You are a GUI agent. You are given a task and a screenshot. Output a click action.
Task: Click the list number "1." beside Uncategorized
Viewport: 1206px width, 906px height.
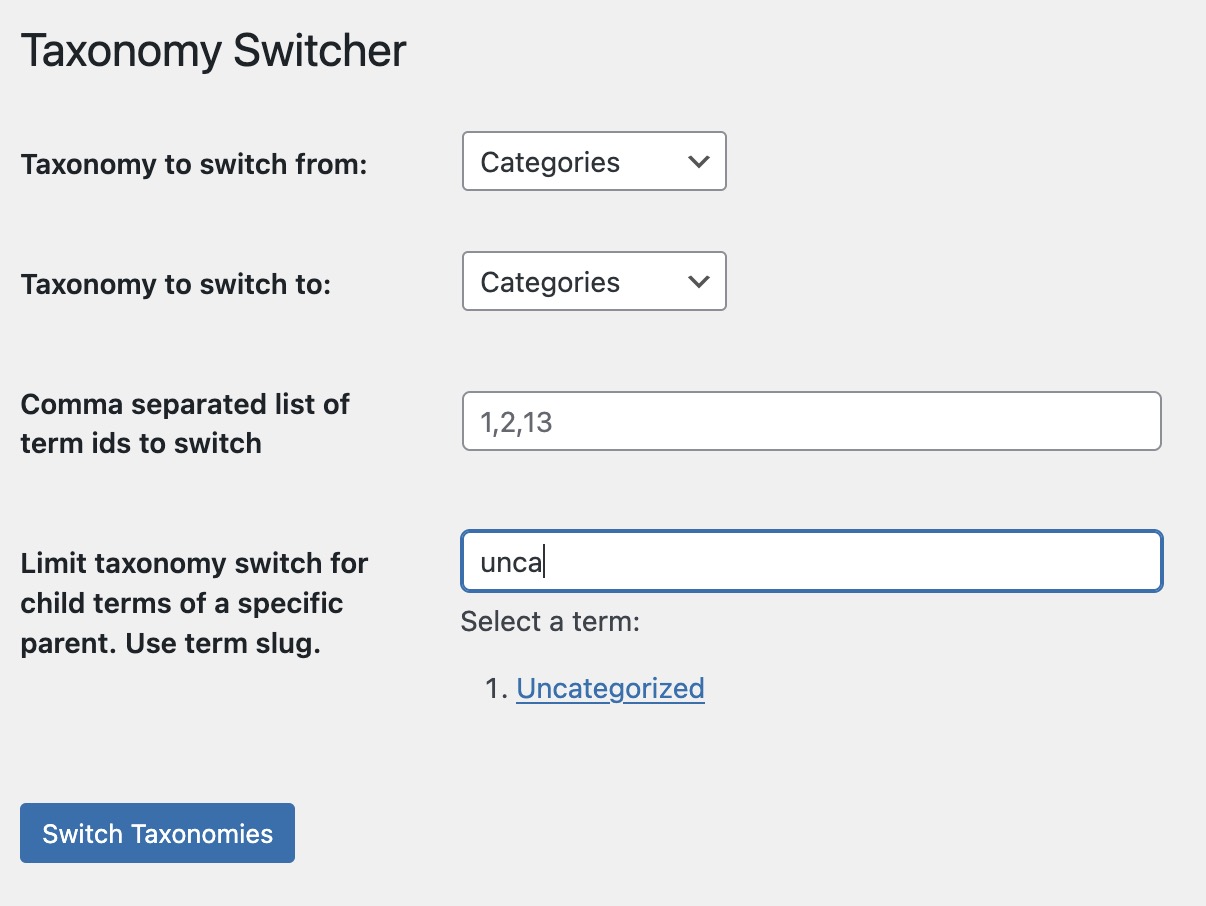[496, 689]
